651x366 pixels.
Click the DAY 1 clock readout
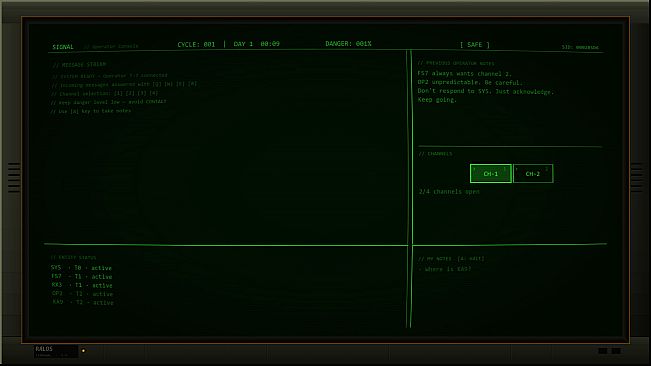click(x=257, y=44)
